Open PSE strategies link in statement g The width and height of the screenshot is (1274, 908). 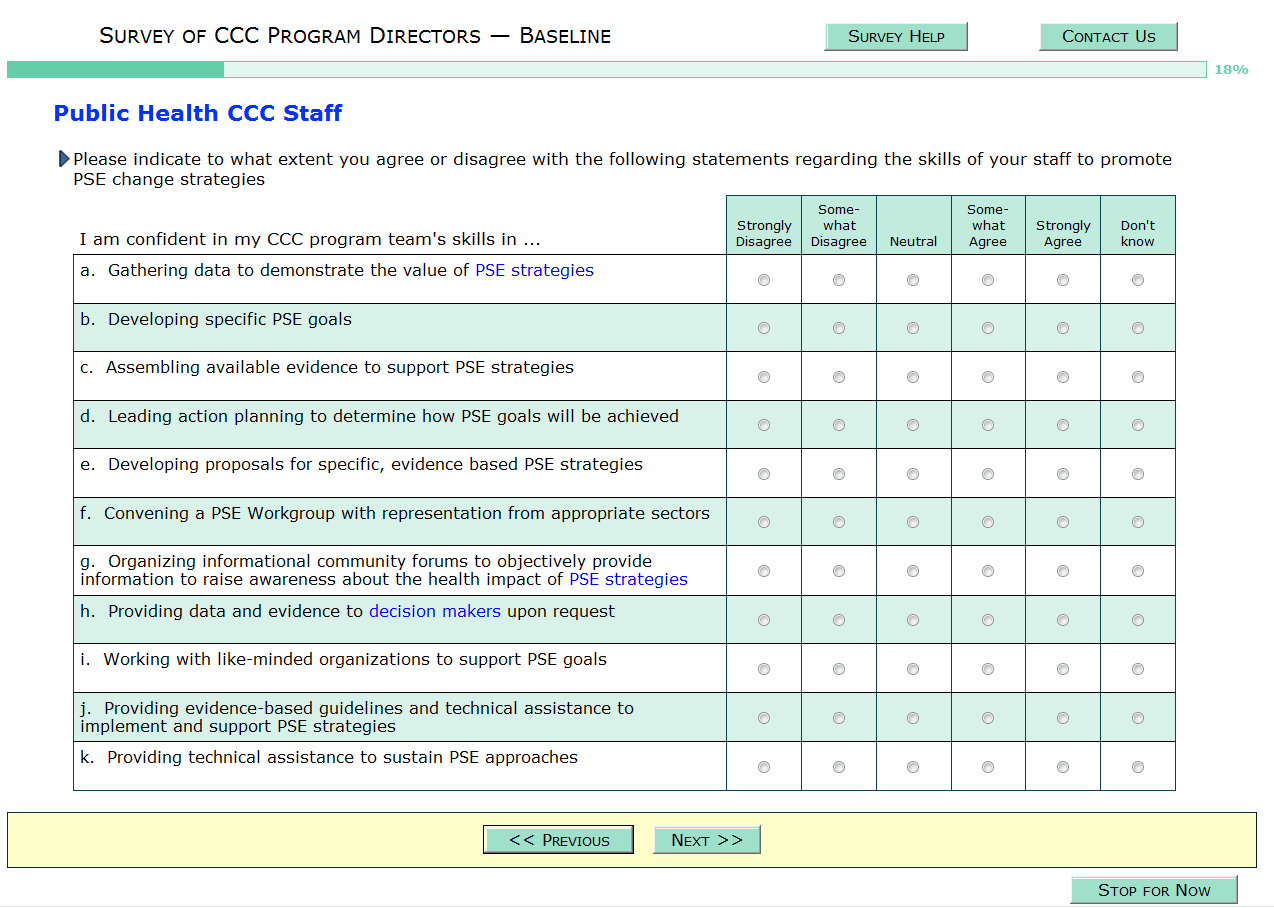pos(628,579)
